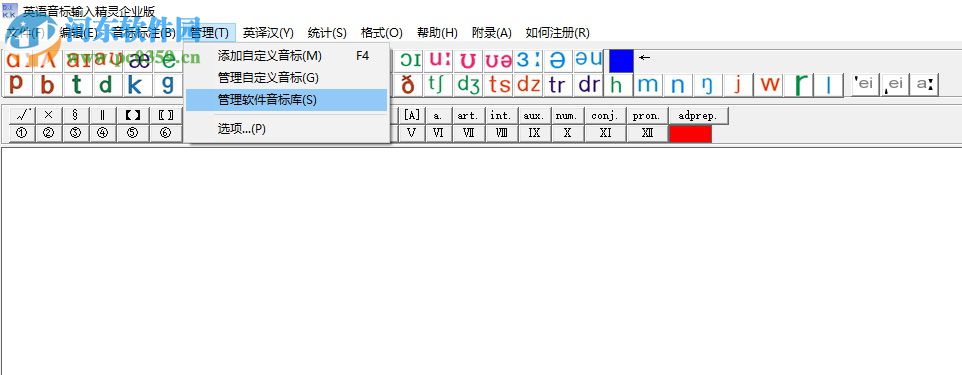Screen dimensions: 962x375
Task: Open the 格式(O) menu
Action: coord(382,33)
